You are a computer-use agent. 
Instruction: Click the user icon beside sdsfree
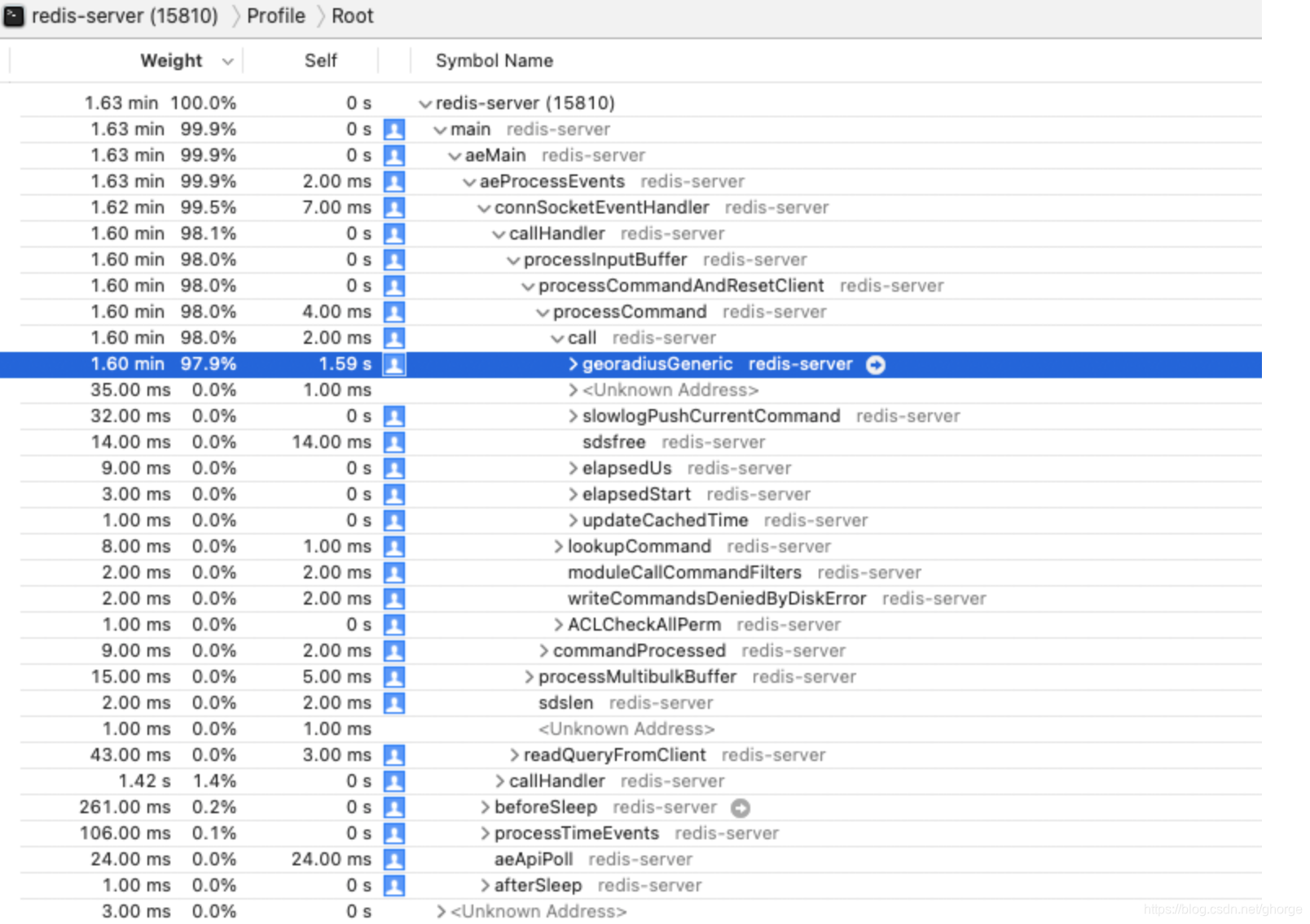point(394,442)
